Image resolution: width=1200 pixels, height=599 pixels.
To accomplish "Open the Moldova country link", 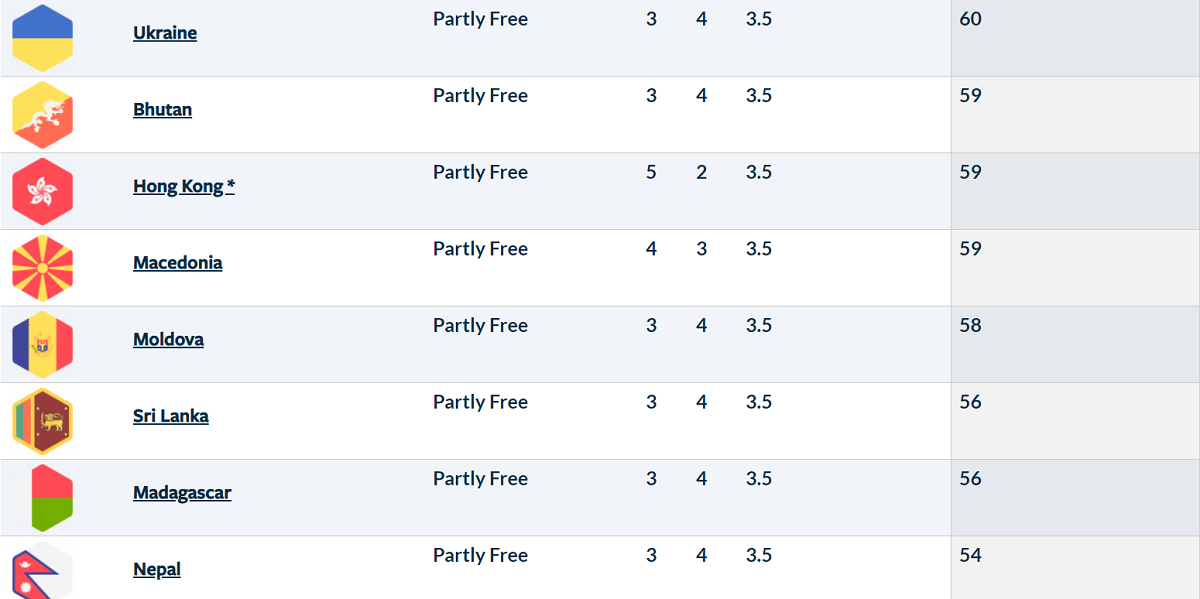I will coord(168,340).
